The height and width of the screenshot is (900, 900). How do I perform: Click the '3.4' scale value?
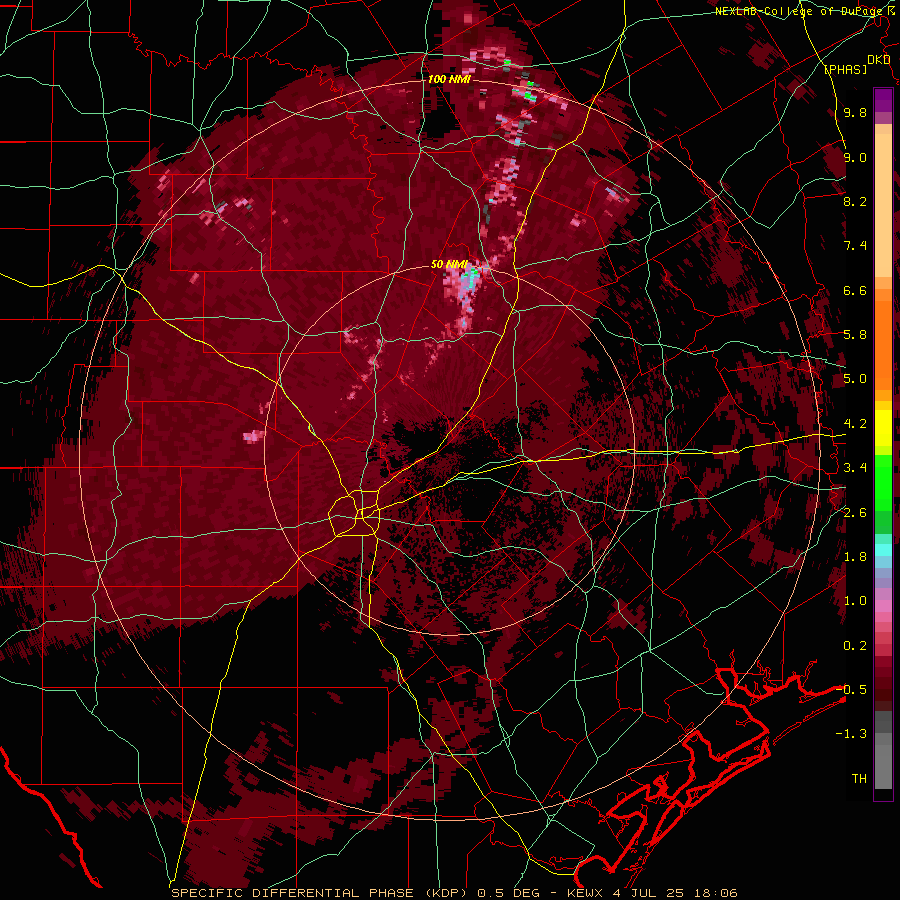coord(855,468)
